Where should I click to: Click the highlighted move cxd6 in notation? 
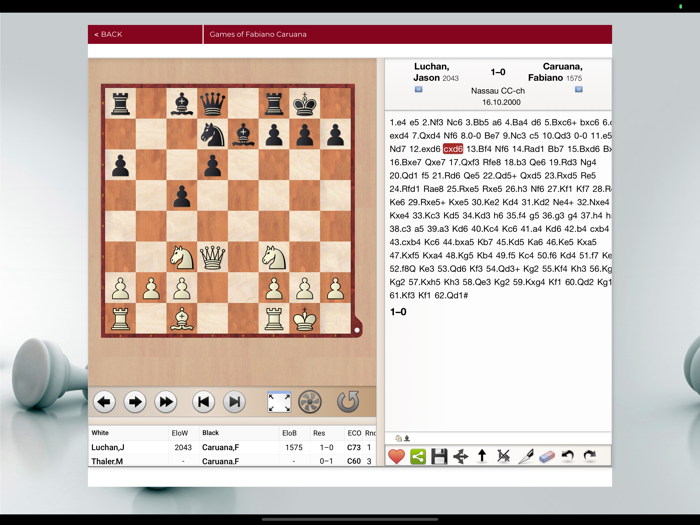click(453, 149)
